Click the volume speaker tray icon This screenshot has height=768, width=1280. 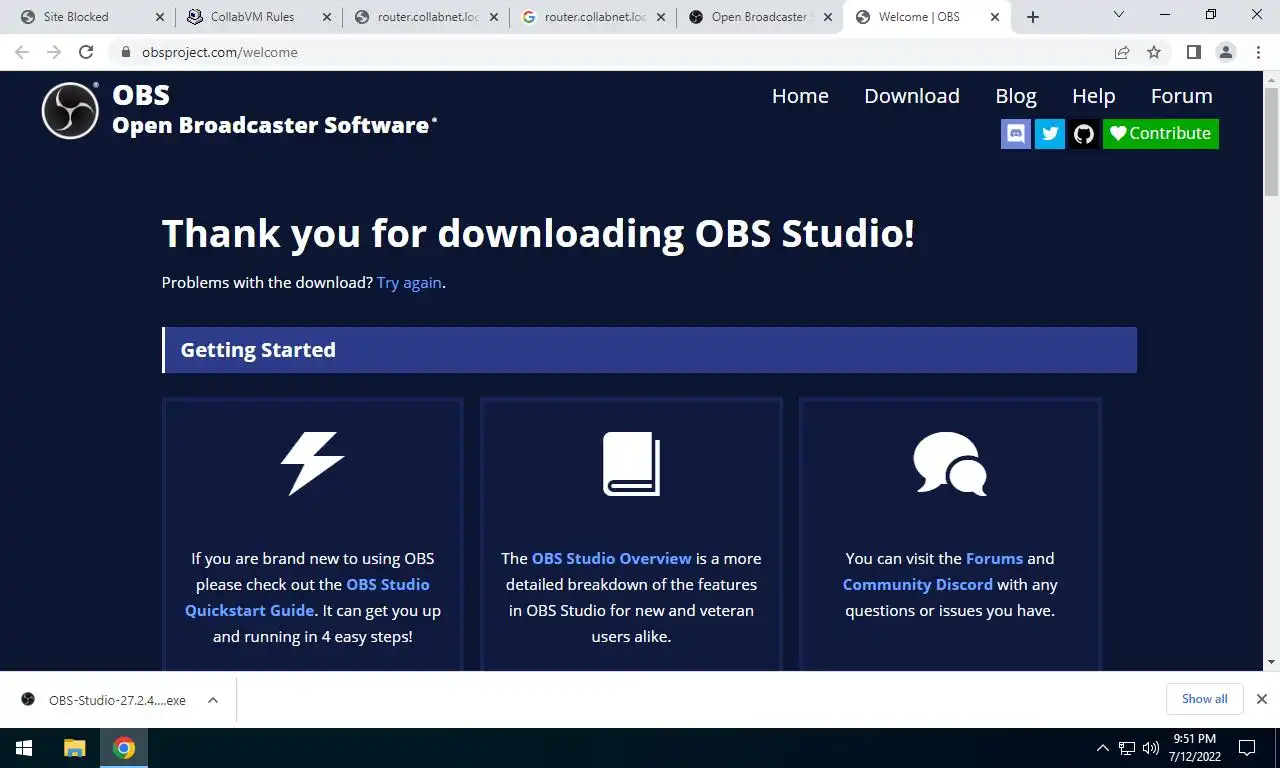1150,748
